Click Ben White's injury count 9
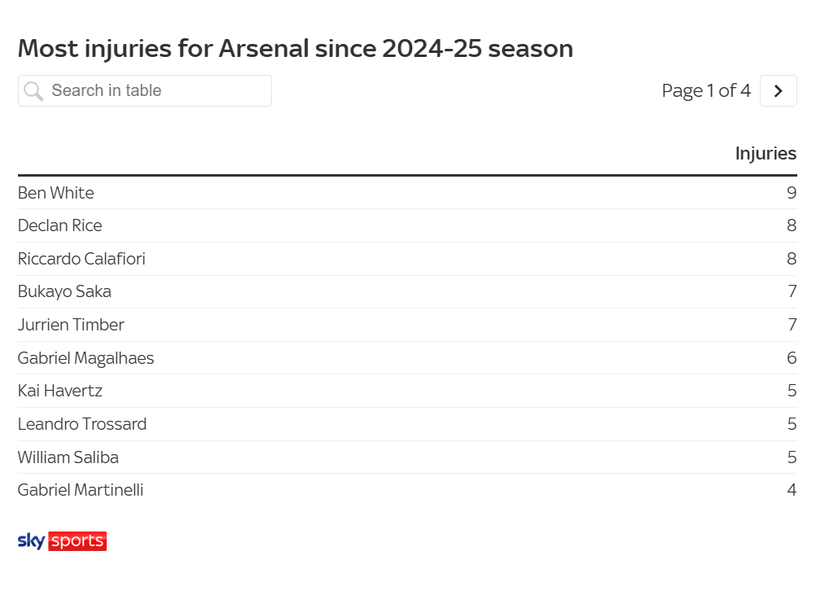Screen dimensions: 825x608 click(791, 193)
